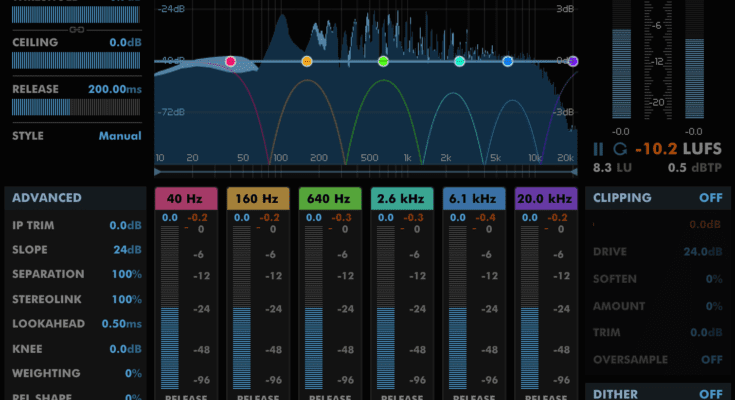Enable Dither using the OFF toggle
The width and height of the screenshot is (735, 400).
[711, 394]
